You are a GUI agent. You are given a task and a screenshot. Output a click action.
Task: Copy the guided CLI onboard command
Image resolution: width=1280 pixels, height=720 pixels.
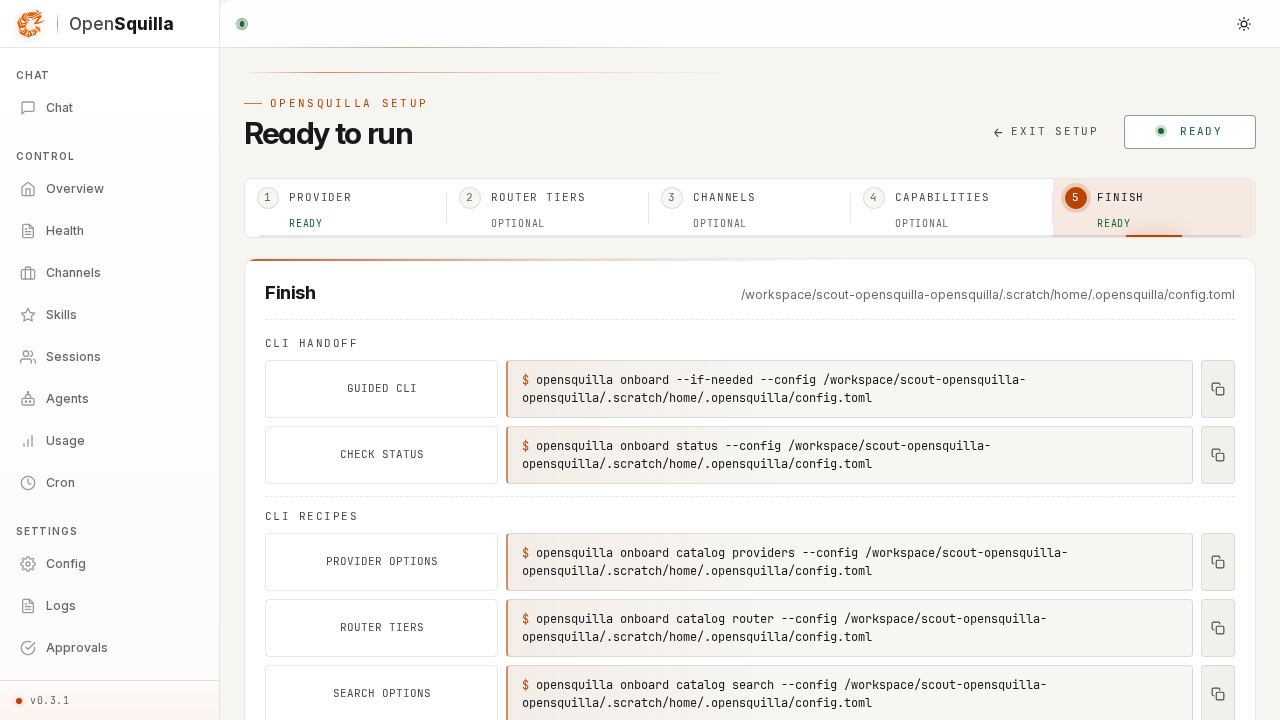click(x=1218, y=389)
